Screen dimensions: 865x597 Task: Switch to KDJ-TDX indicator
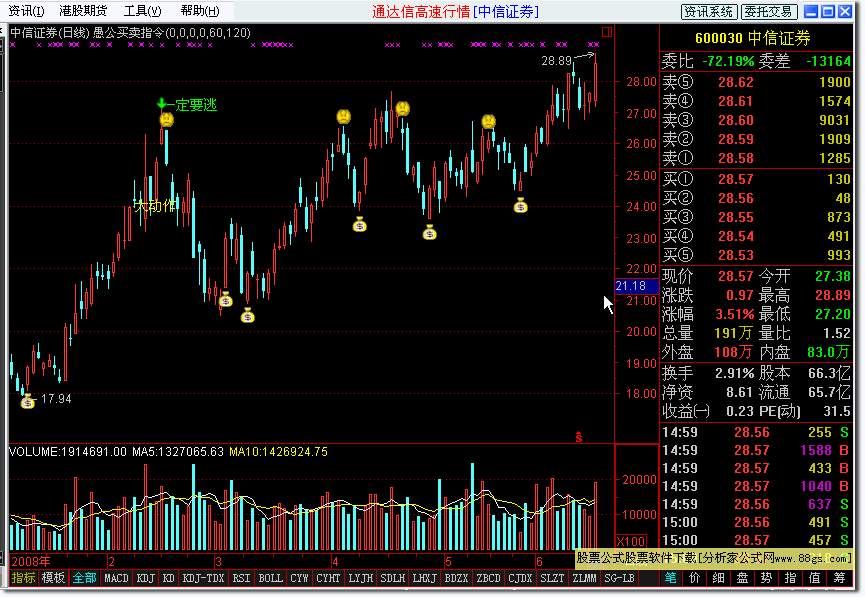tap(203, 578)
